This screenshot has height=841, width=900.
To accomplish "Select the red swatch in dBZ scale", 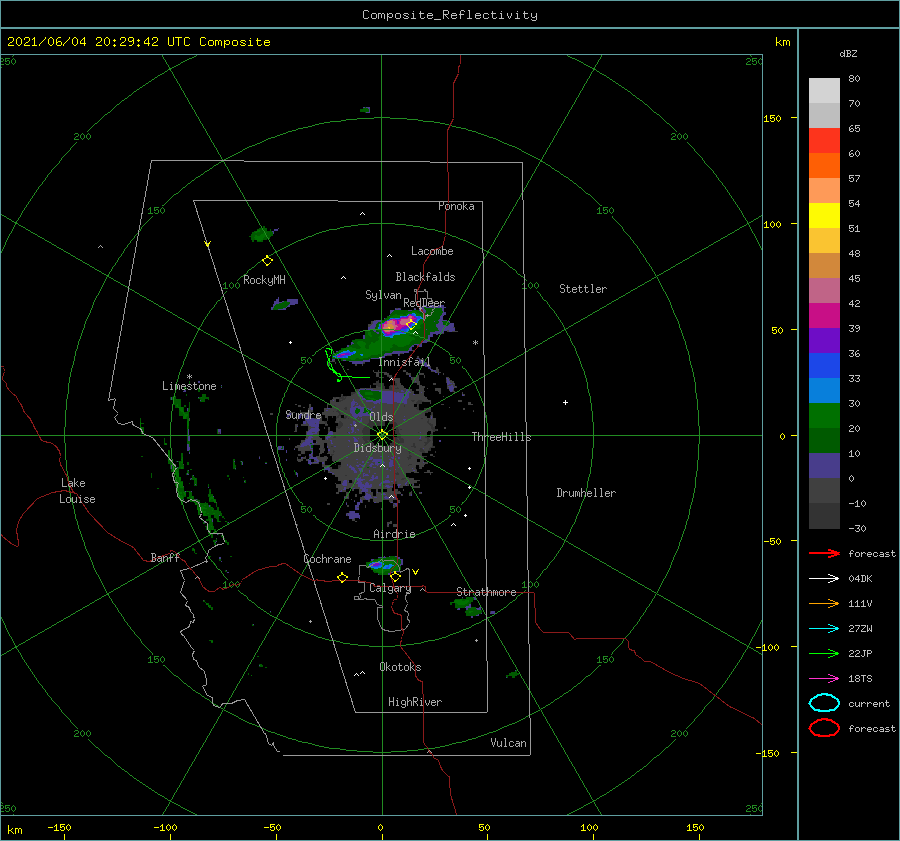I will tap(824, 141).
